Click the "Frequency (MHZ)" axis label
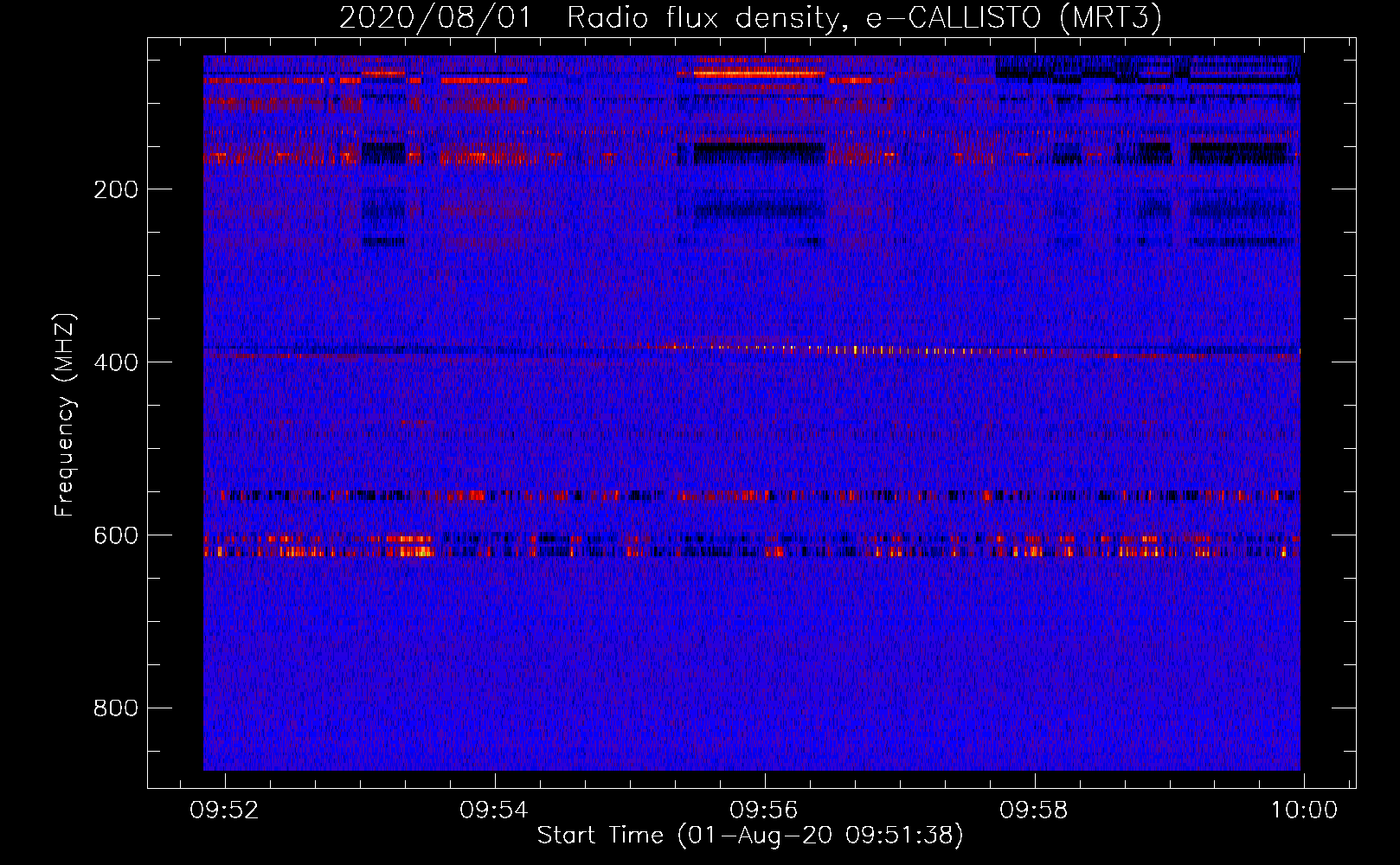The image size is (1400, 865). [x=65, y=414]
